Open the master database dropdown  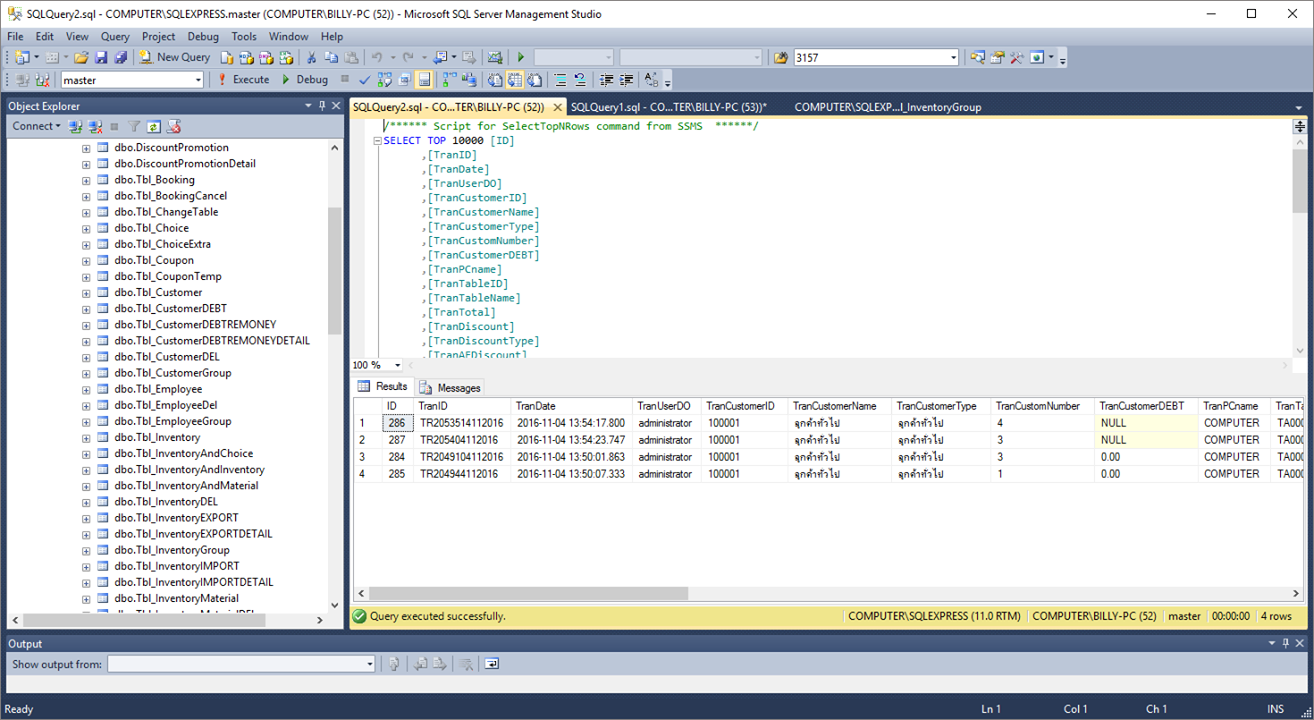(x=198, y=80)
